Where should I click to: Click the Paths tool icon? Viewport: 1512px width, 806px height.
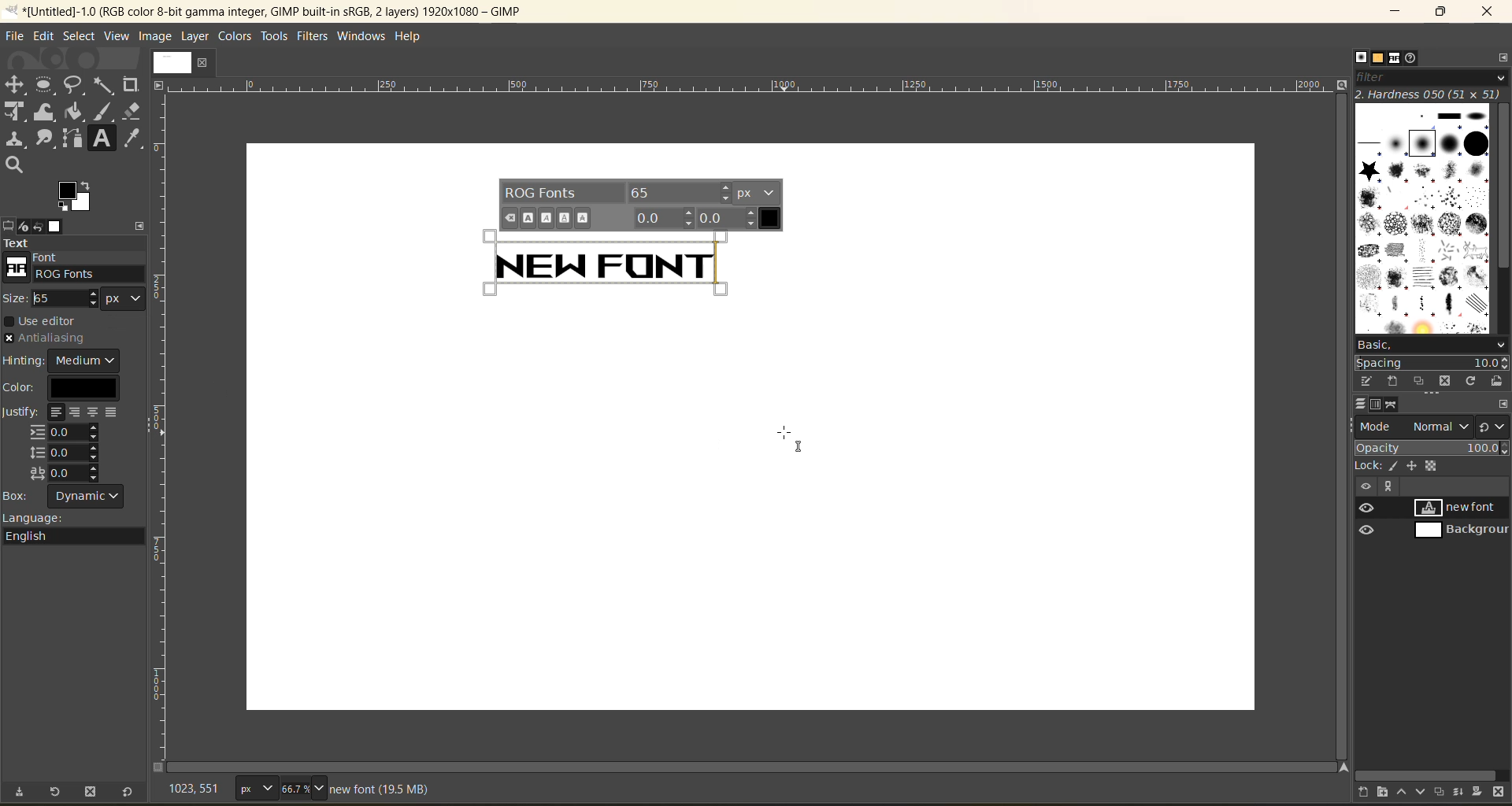[x=74, y=140]
